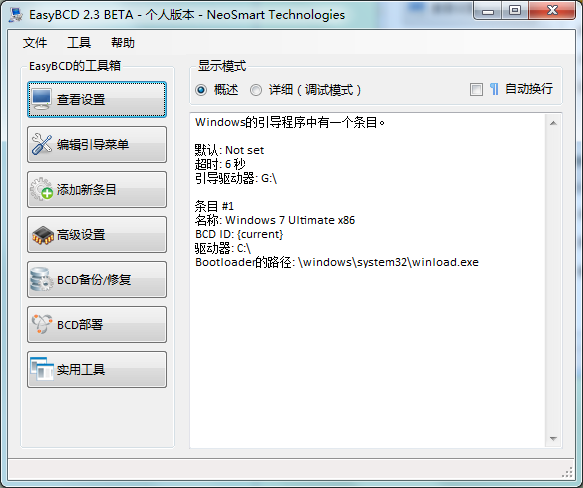
Task: Click the 高级设置 button label
Action: 81,235
